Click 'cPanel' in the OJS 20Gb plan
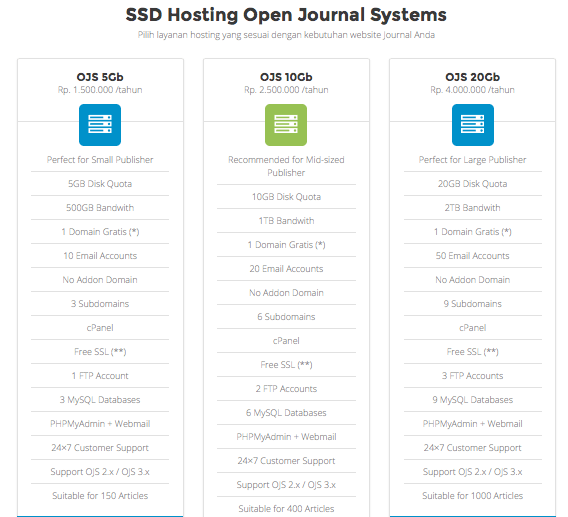568x517 pixels. [x=473, y=328]
